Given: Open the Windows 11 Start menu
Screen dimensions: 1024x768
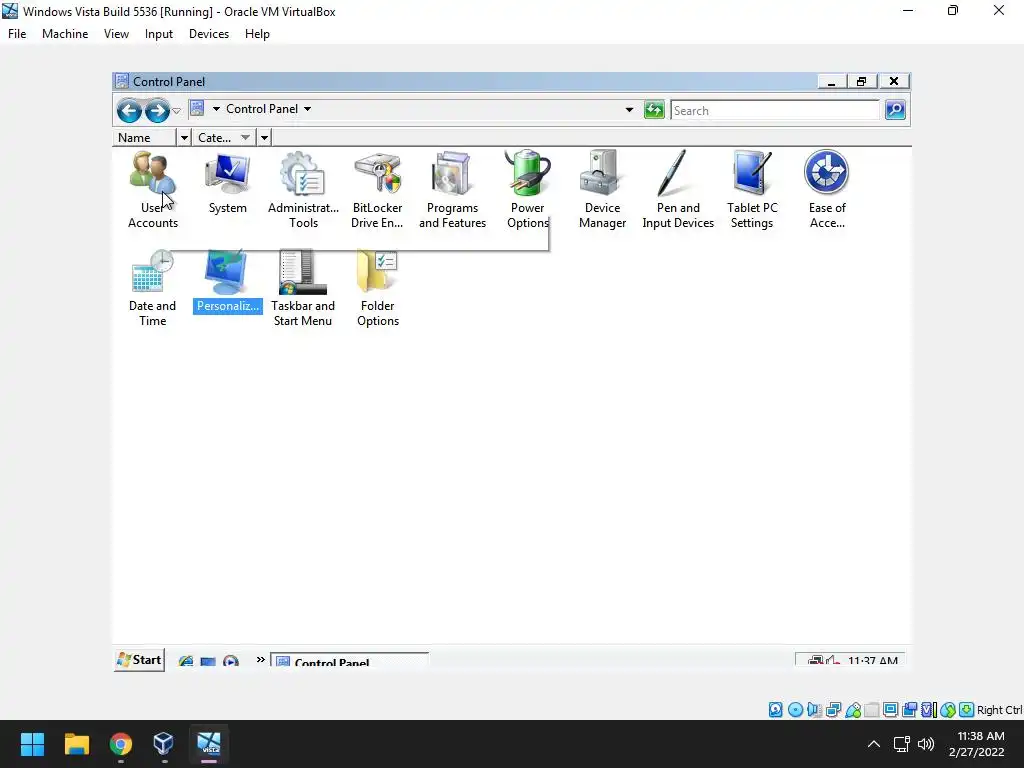Looking at the screenshot, I should [x=32, y=744].
